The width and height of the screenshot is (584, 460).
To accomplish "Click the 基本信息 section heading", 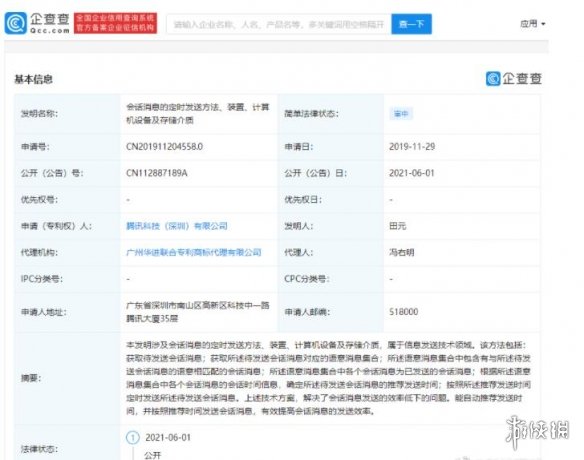I will point(34,79).
